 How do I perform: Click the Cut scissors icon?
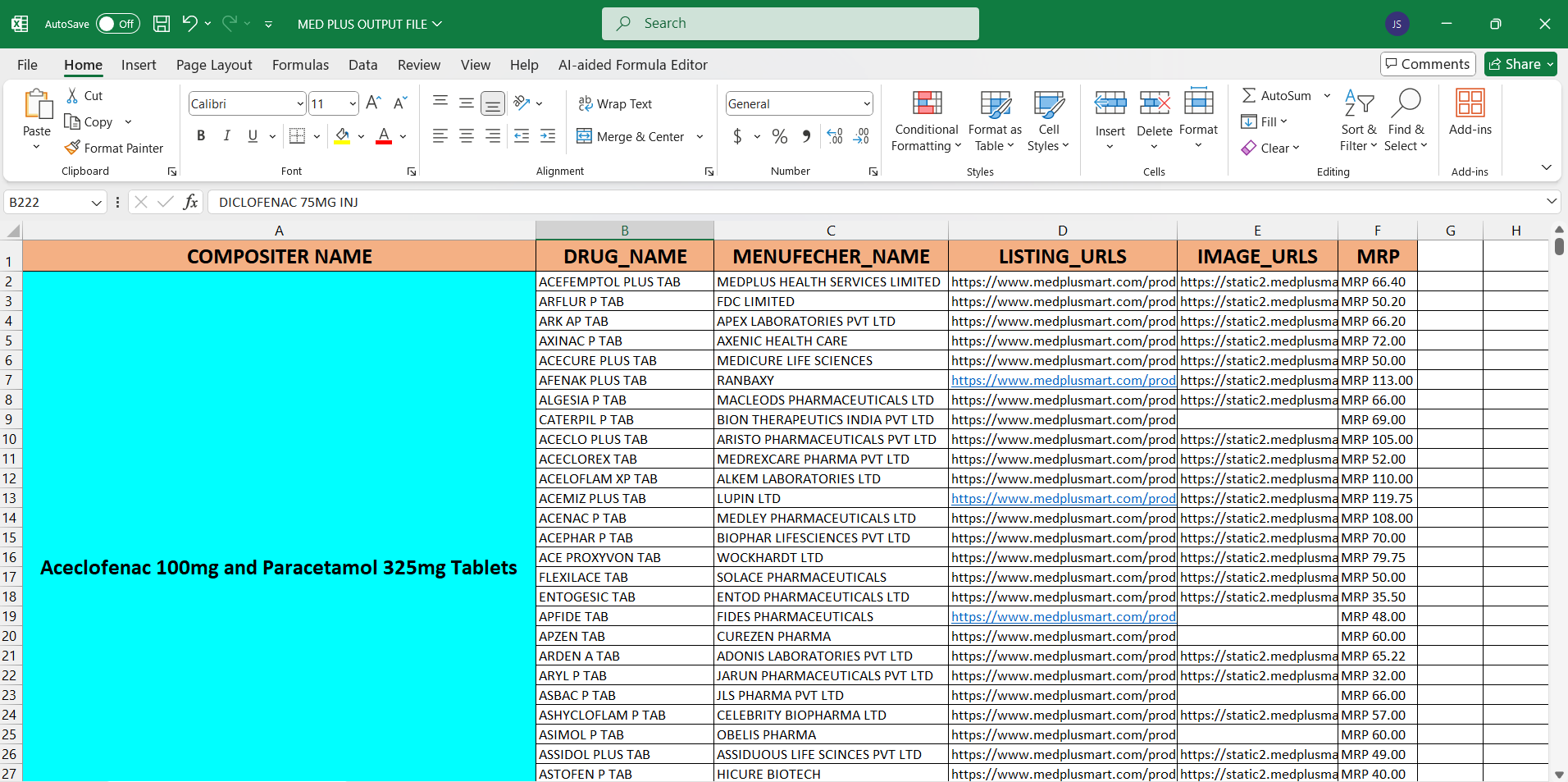(x=73, y=95)
